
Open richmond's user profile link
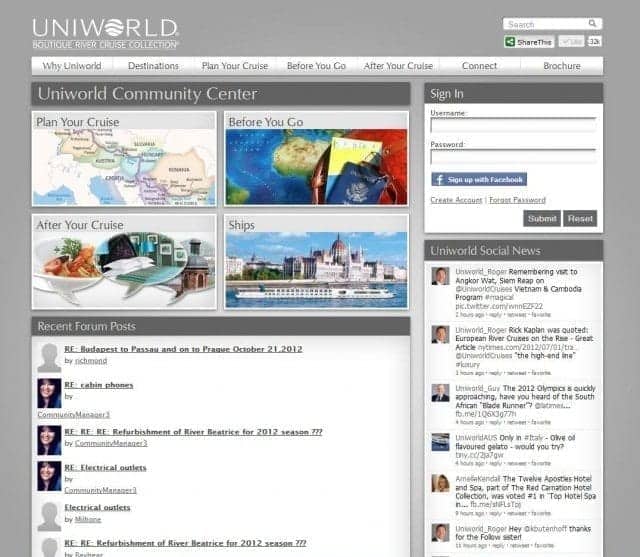[x=91, y=361]
